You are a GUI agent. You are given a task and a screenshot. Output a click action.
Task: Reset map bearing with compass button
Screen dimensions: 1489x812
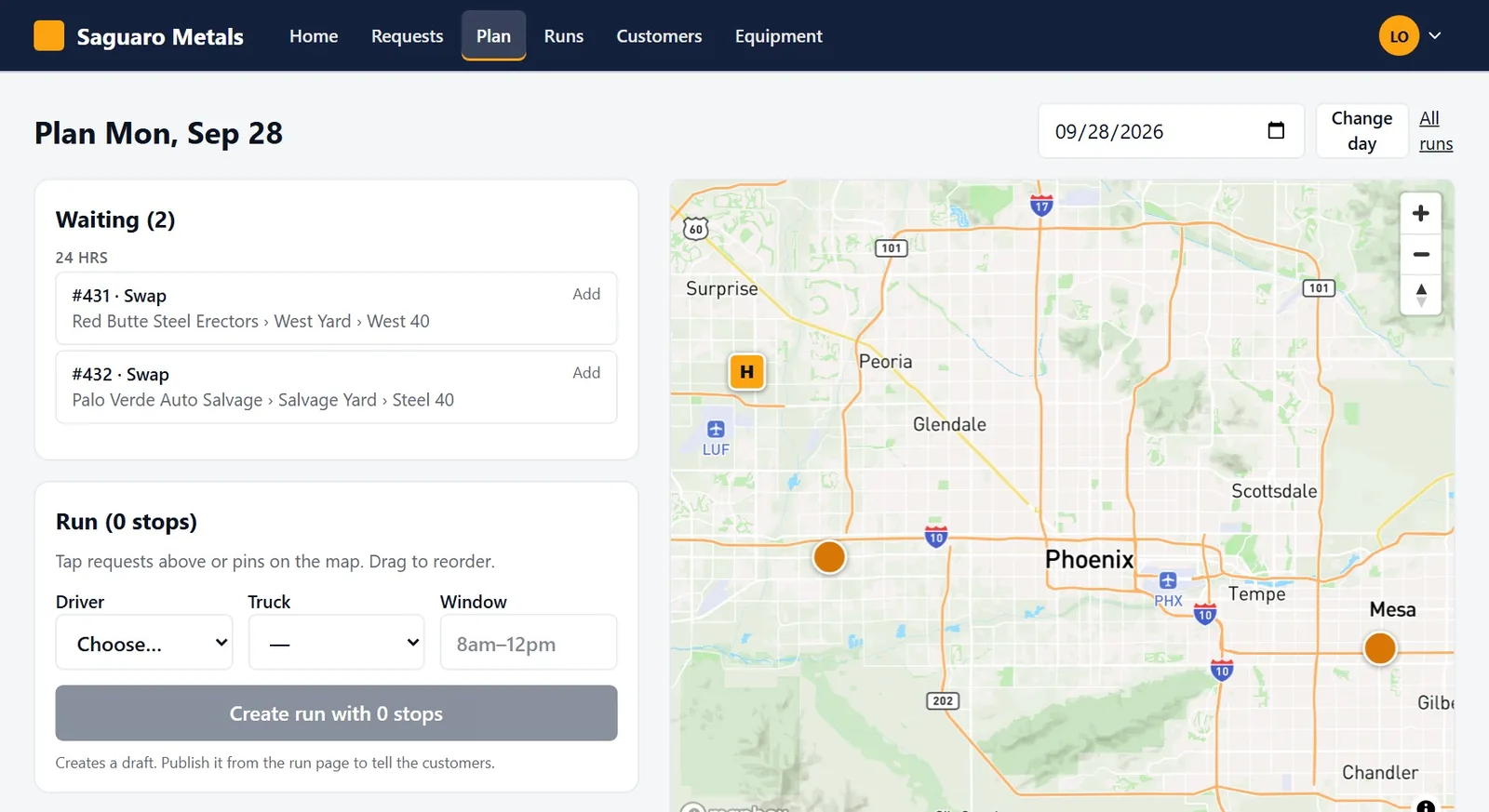pos(1420,294)
